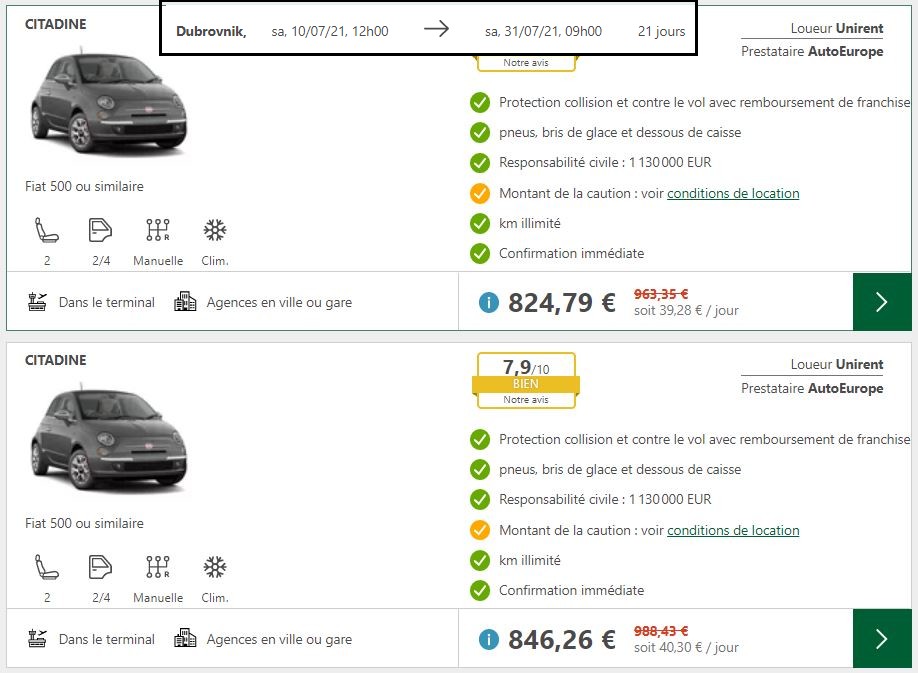Click the Dubrovnik dates search summary bar
The width and height of the screenshot is (918, 673).
(x=428, y=30)
